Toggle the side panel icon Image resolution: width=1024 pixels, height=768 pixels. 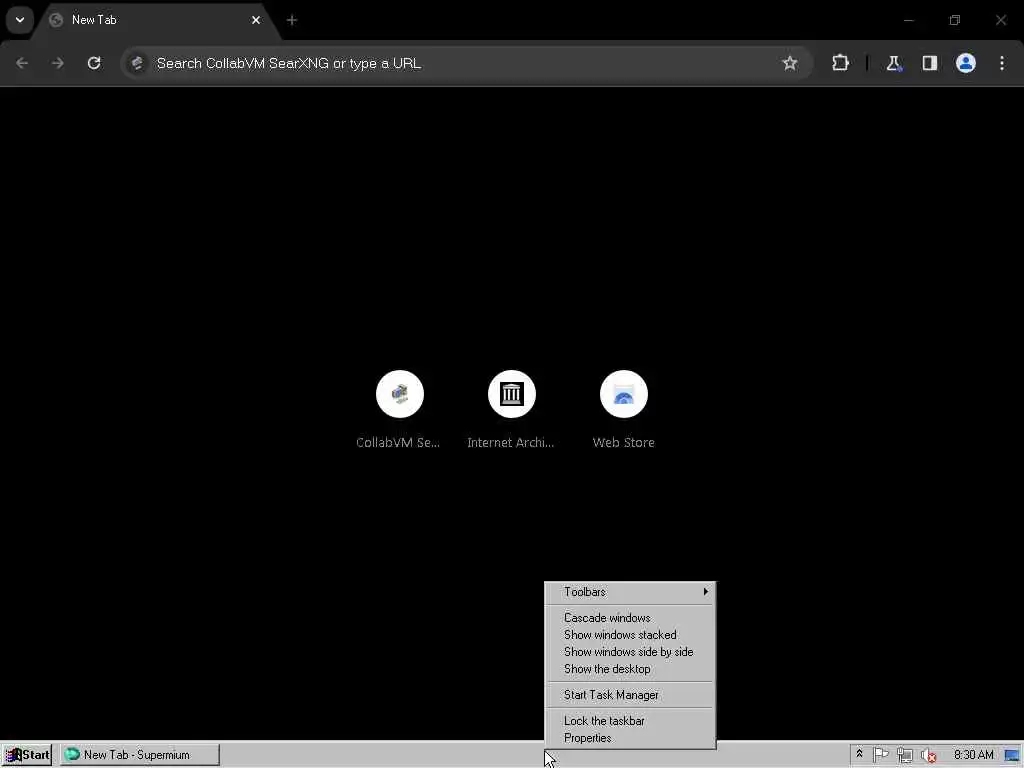pyautogui.click(x=929, y=63)
